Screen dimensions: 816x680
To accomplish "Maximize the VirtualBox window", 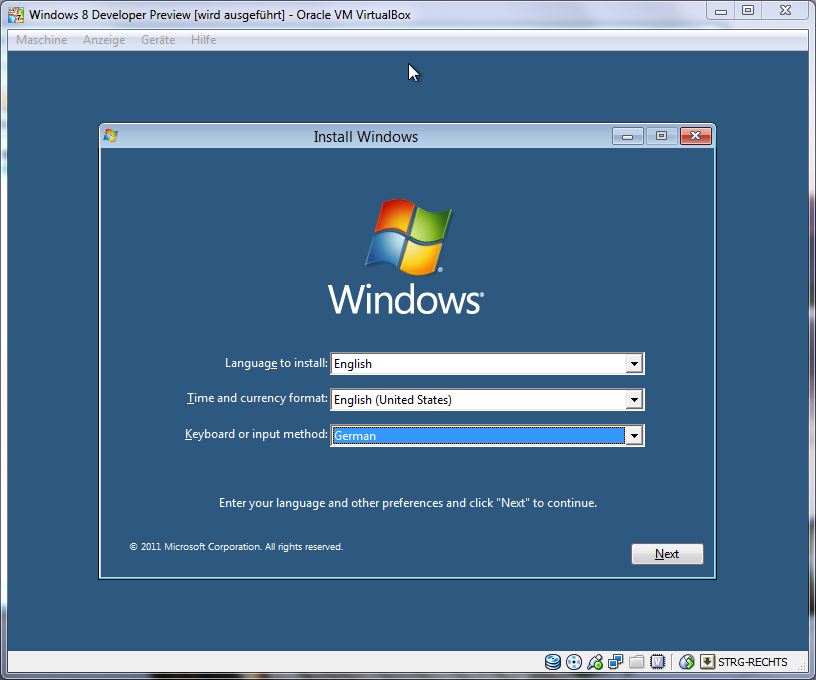I will [x=748, y=11].
